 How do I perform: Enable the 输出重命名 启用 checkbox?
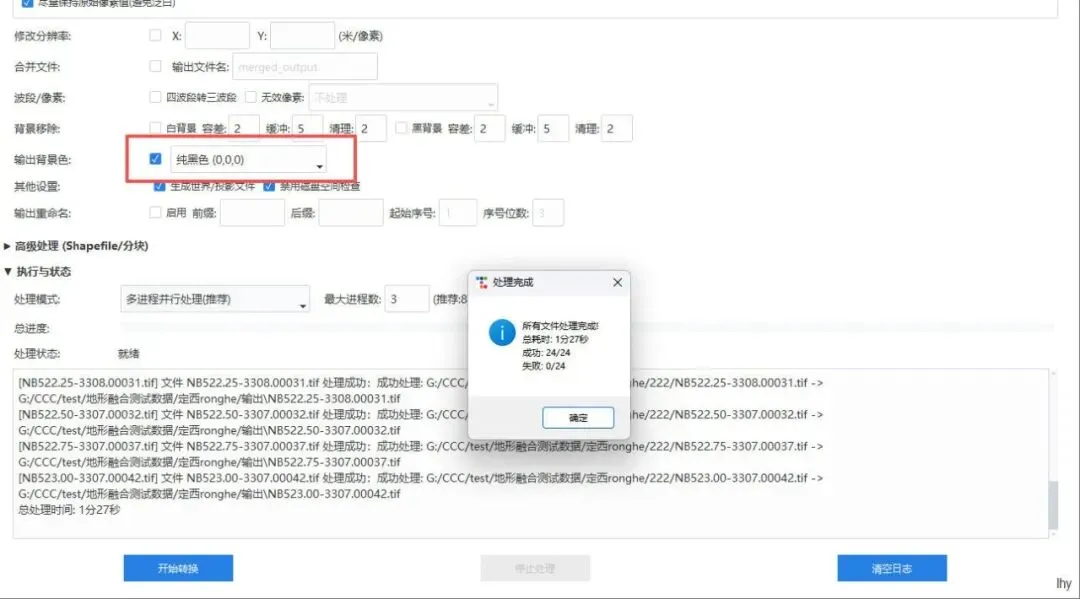point(155,213)
